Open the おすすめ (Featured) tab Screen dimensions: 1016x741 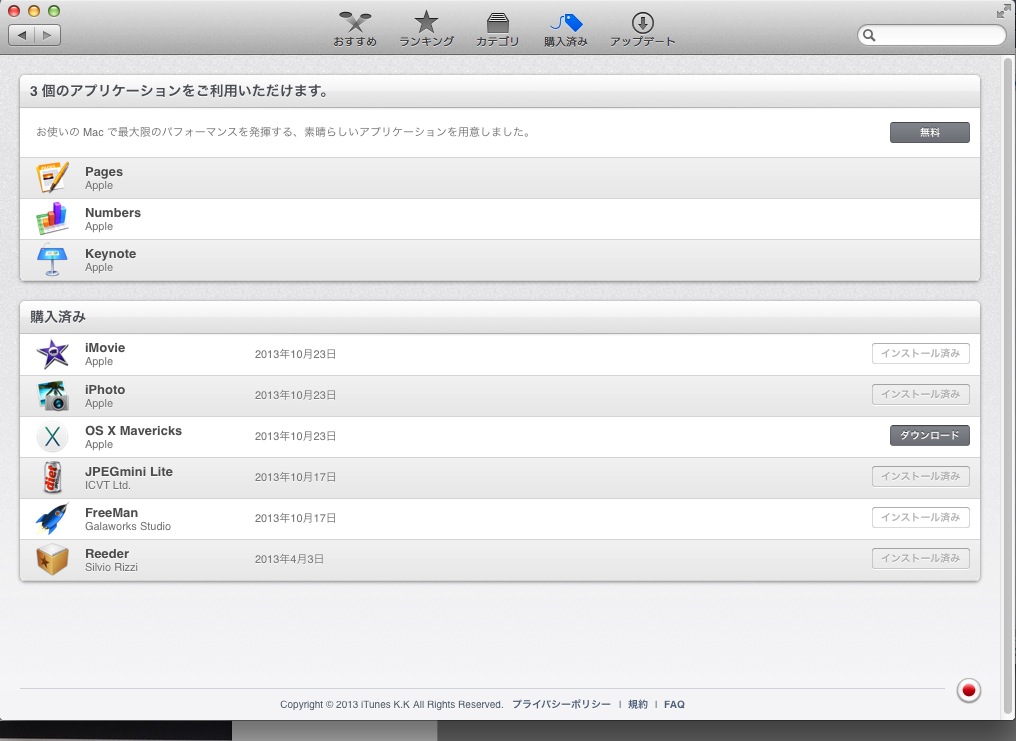point(354,30)
